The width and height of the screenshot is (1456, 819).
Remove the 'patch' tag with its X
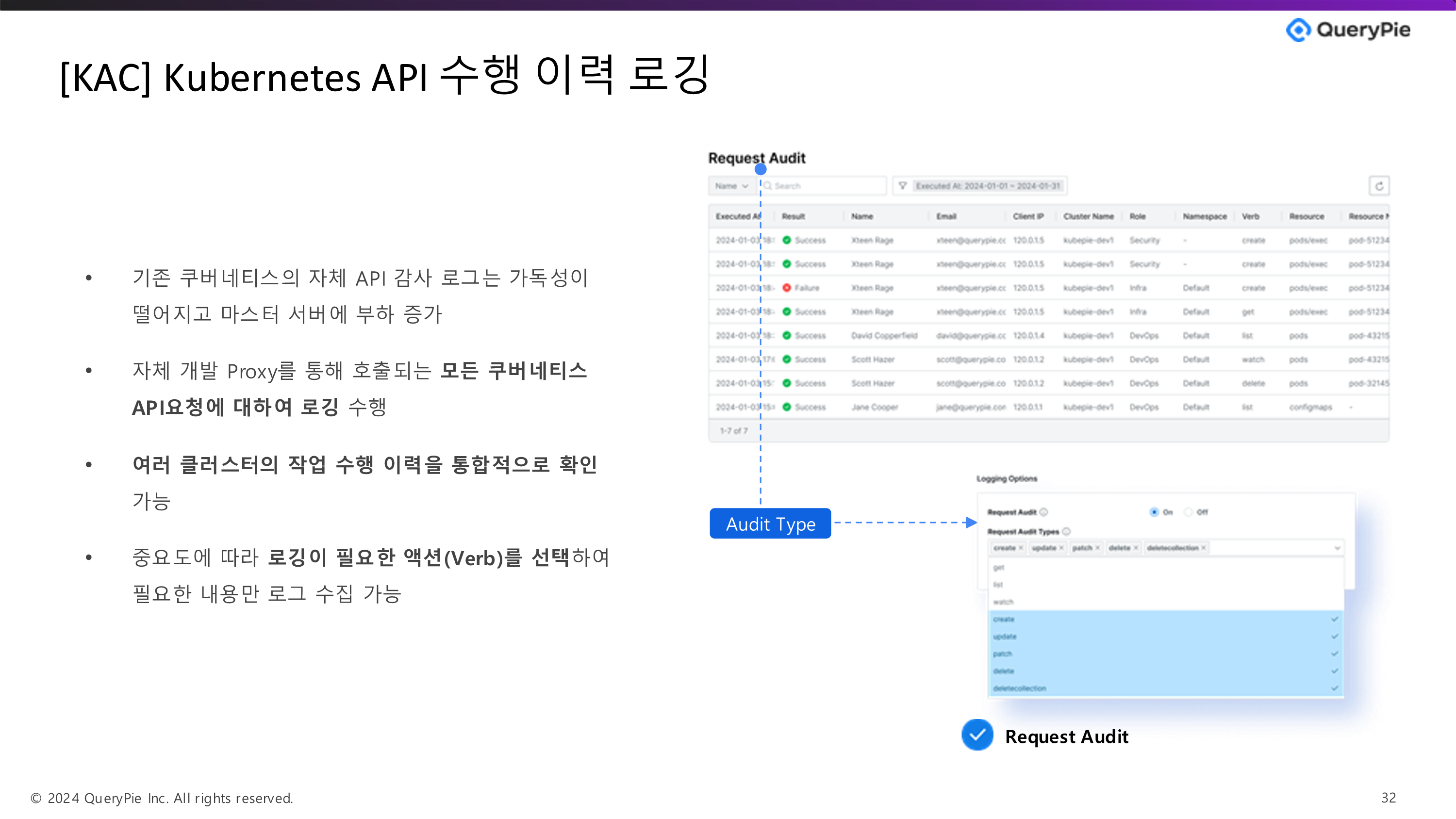(1098, 548)
